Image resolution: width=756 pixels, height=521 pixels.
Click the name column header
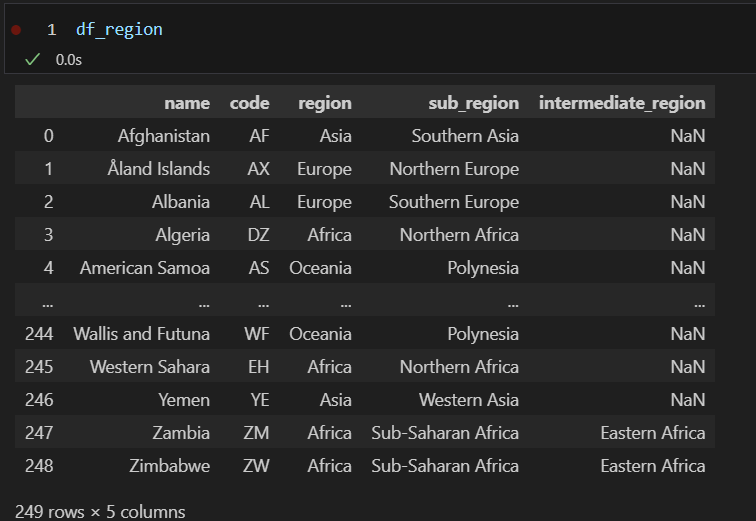pyautogui.click(x=187, y=103)
